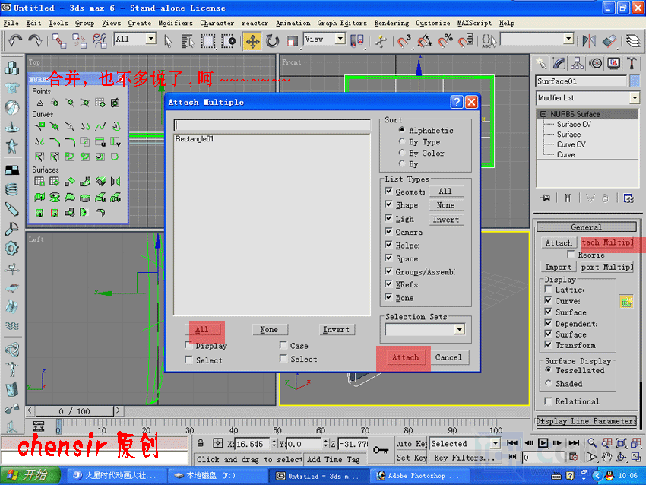Viewport: 646px width, 485px height.
Task: Click the Create Point icon in NURBS toolbox
Action: coord(40,103)
